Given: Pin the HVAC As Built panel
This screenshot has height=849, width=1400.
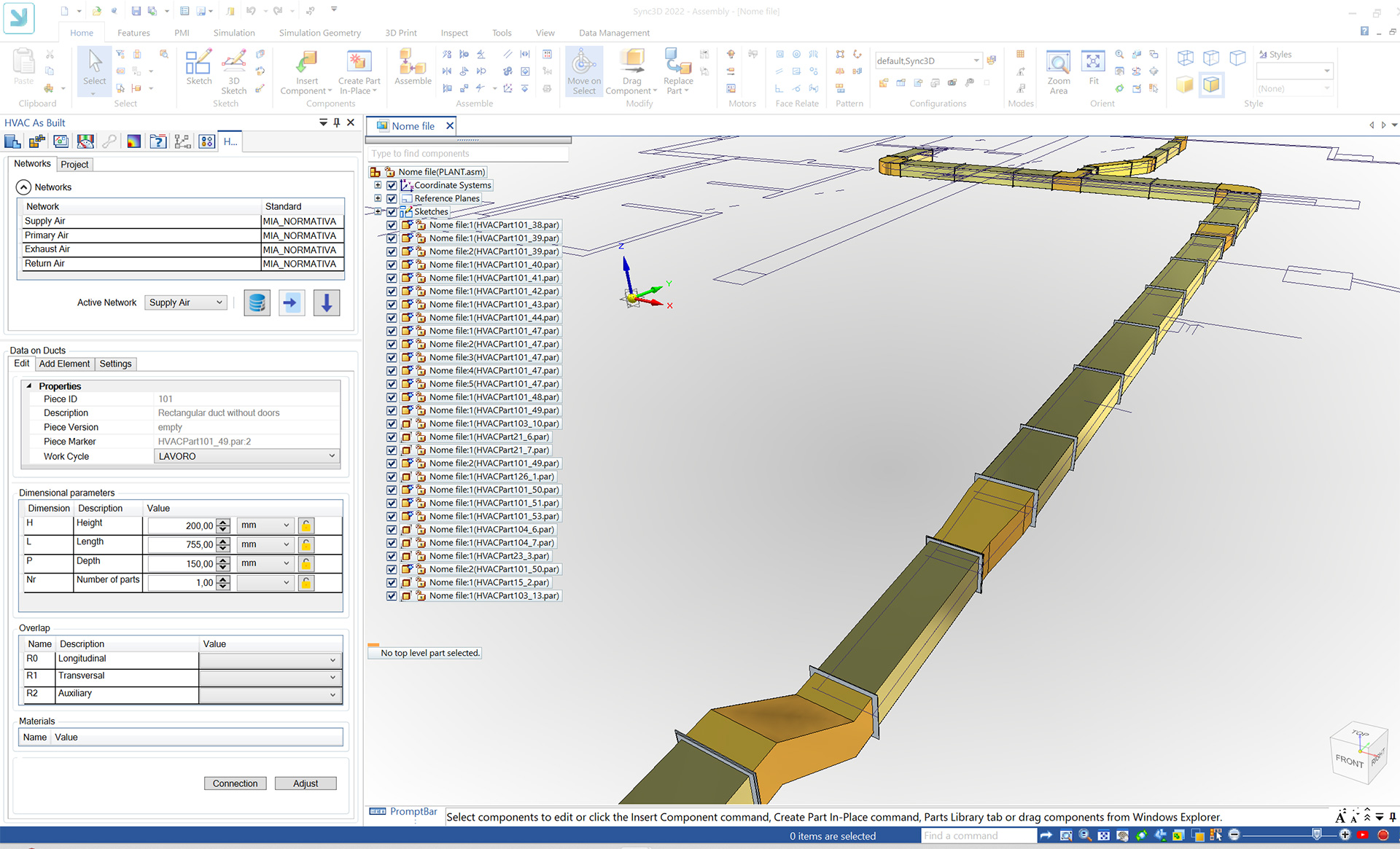Looking at the screenshot, I should [x=337, y=122].
